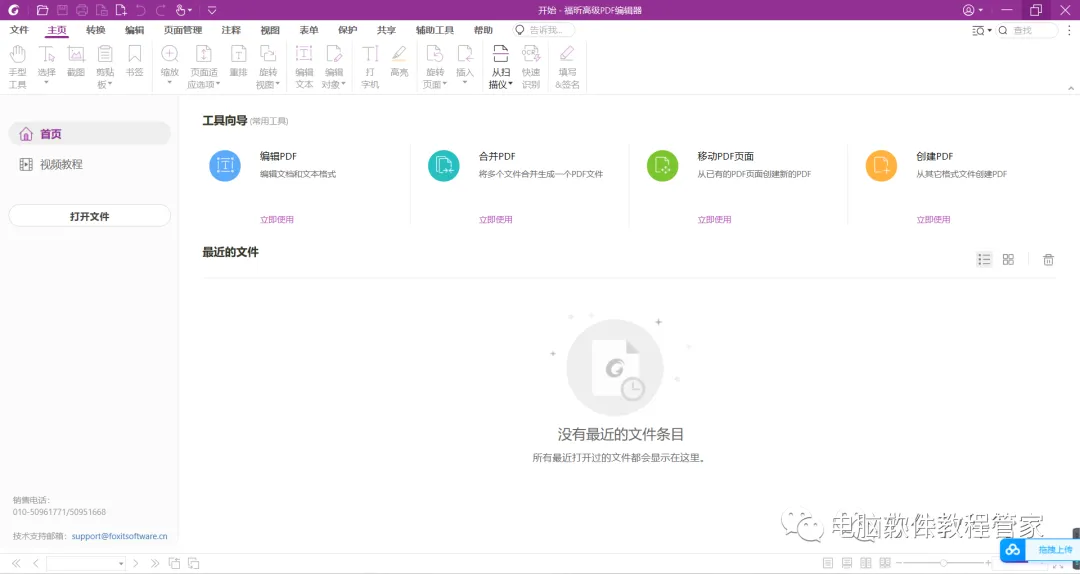
Task: Open Fill & Sign (填写&签名)
Action: click(x=568, y=68)
